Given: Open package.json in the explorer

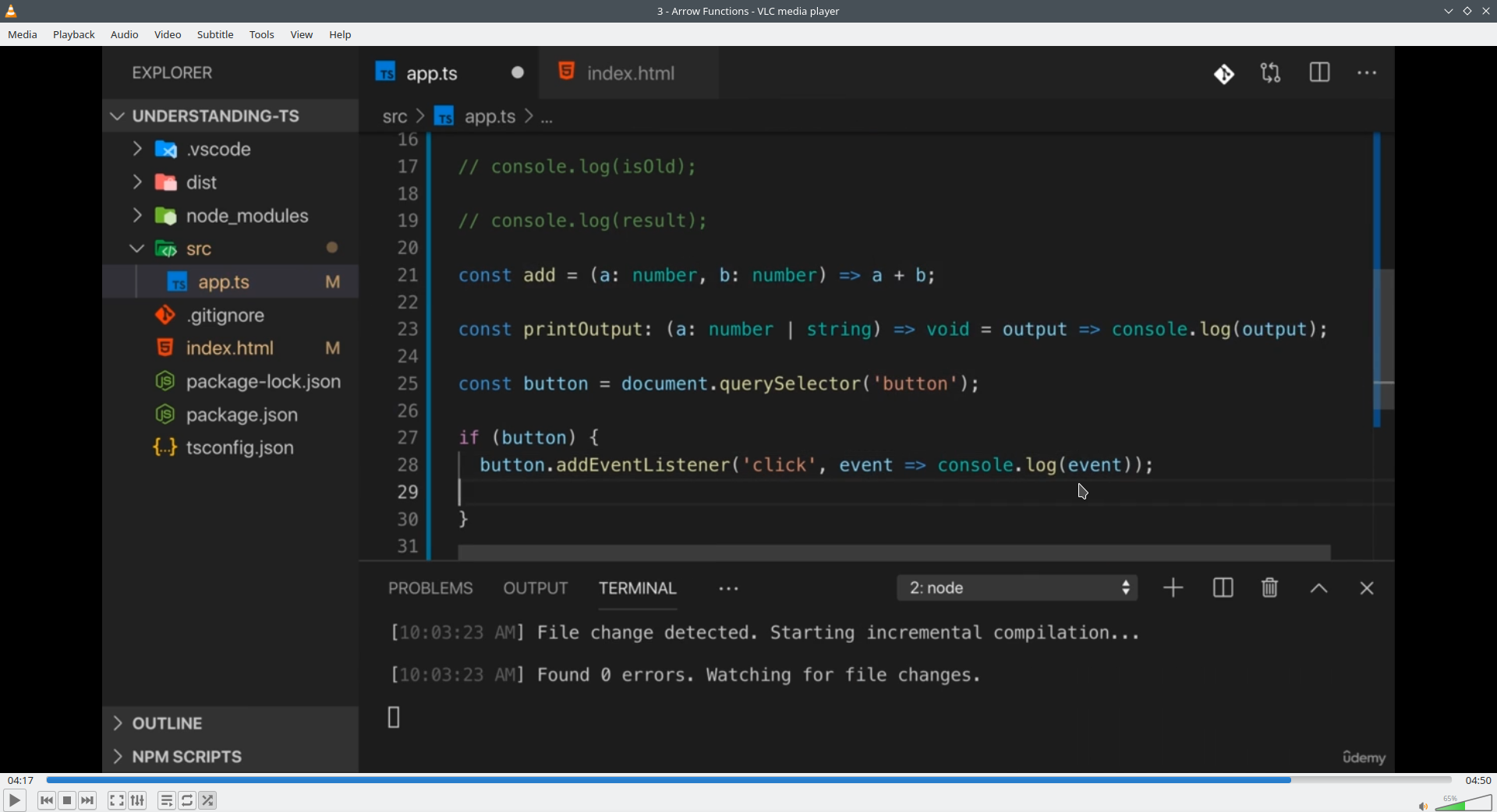Looking at the screenshot, I should pyautogui.click(x=230, y=415).
